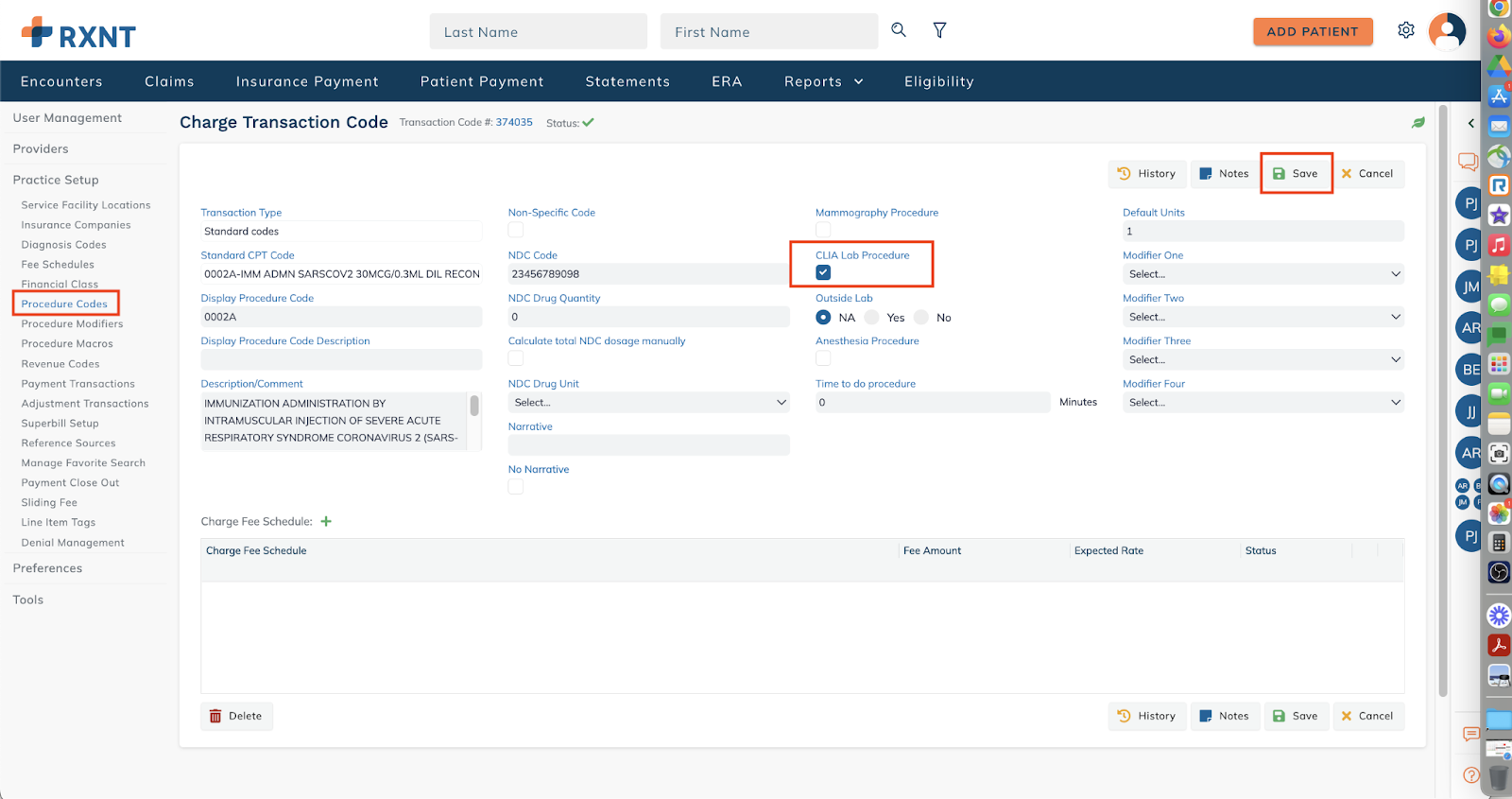Screen dimensions: 1512x799
Task: Expand the Reports menu dropdown
Action: tap(823, 81)
